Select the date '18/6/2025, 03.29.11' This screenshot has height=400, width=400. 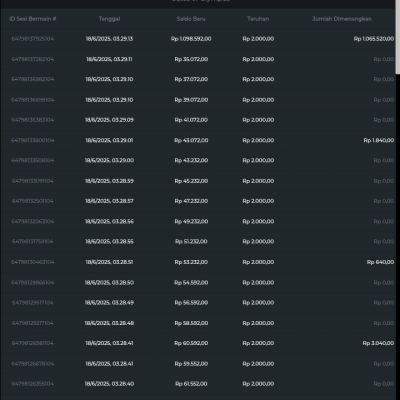(x=109, y=59)
